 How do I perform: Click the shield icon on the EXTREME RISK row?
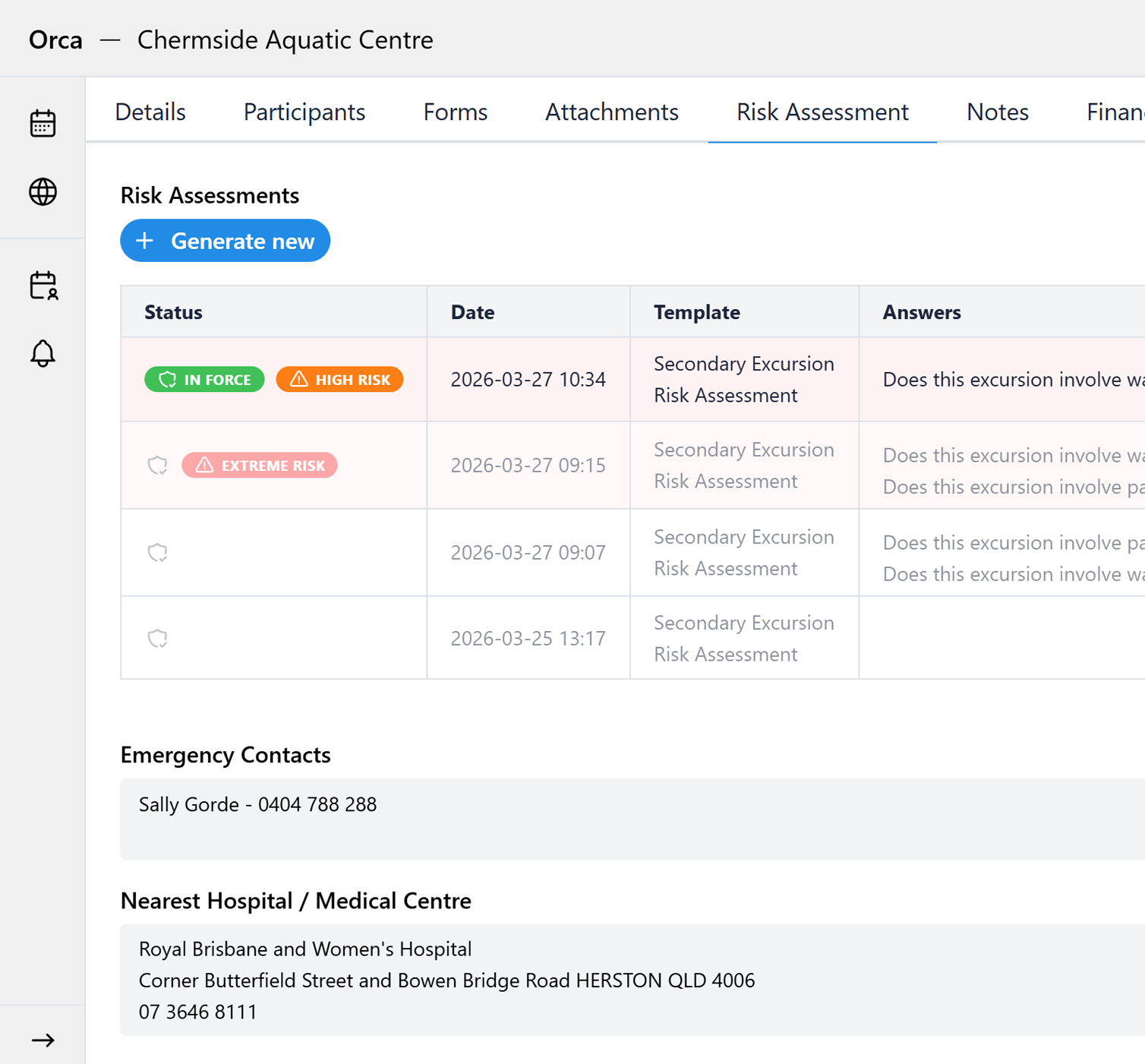(157, 465)
